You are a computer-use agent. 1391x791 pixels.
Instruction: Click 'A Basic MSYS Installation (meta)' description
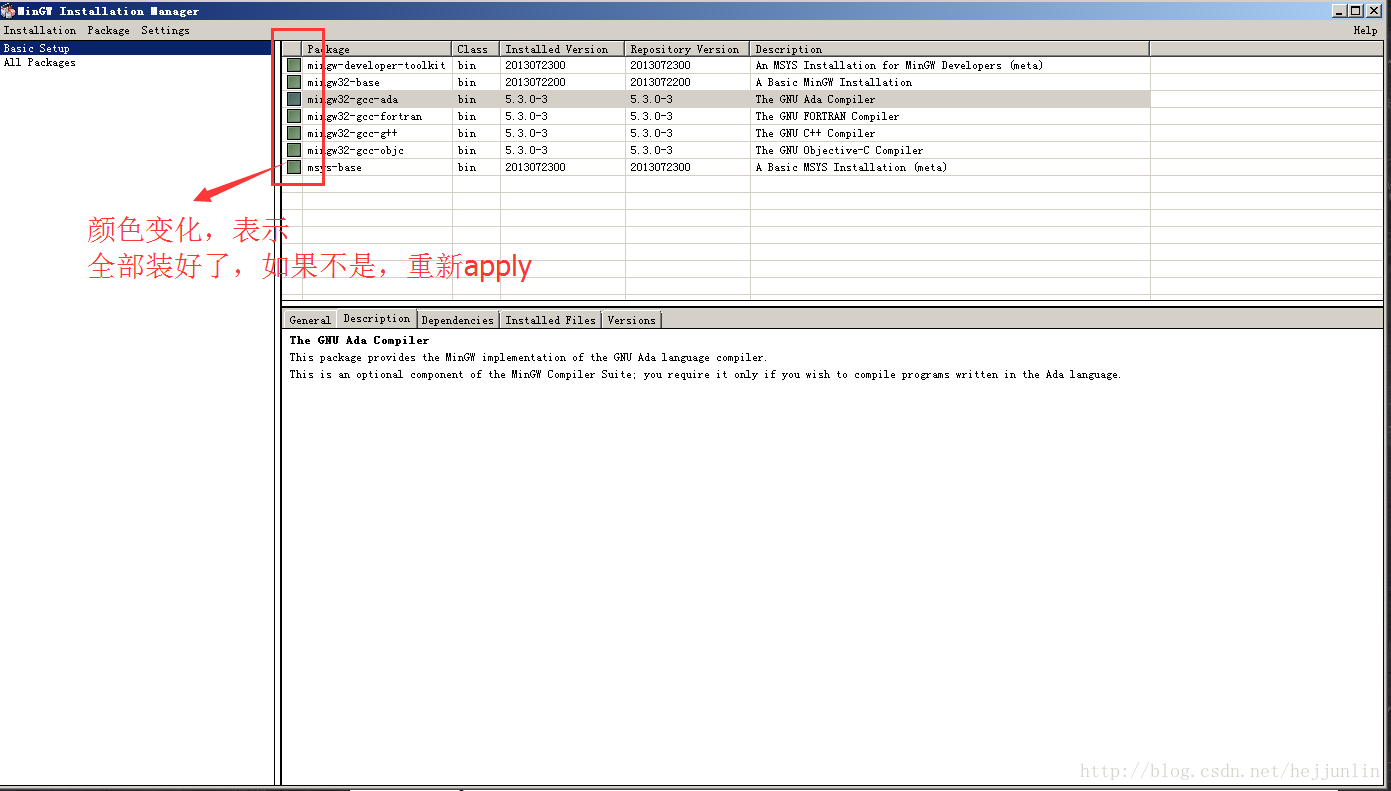point(851,167)
